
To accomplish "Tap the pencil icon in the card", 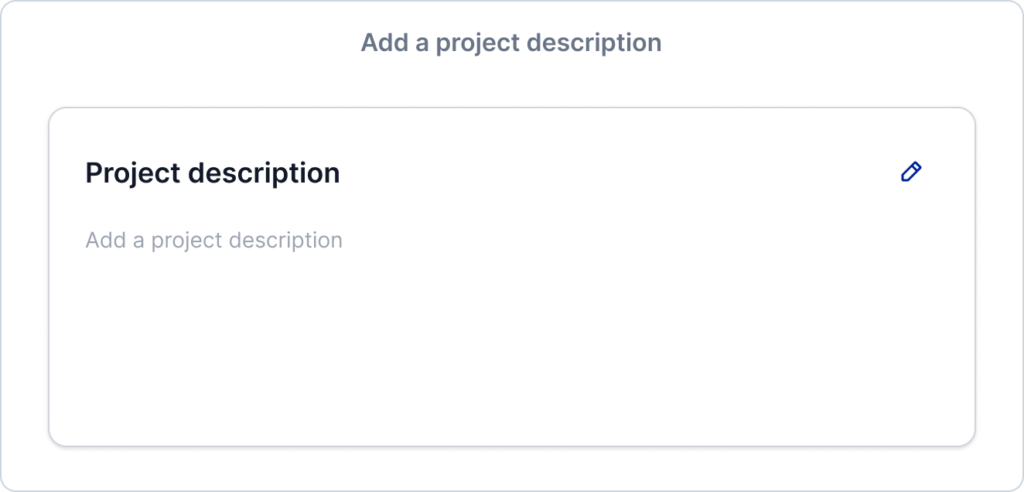I will click(911, 172).
